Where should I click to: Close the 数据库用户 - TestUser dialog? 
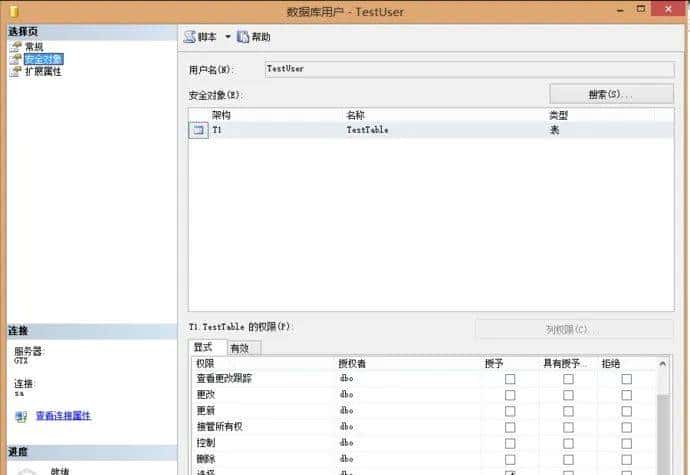pyautogui.click(x=668, y=9)
